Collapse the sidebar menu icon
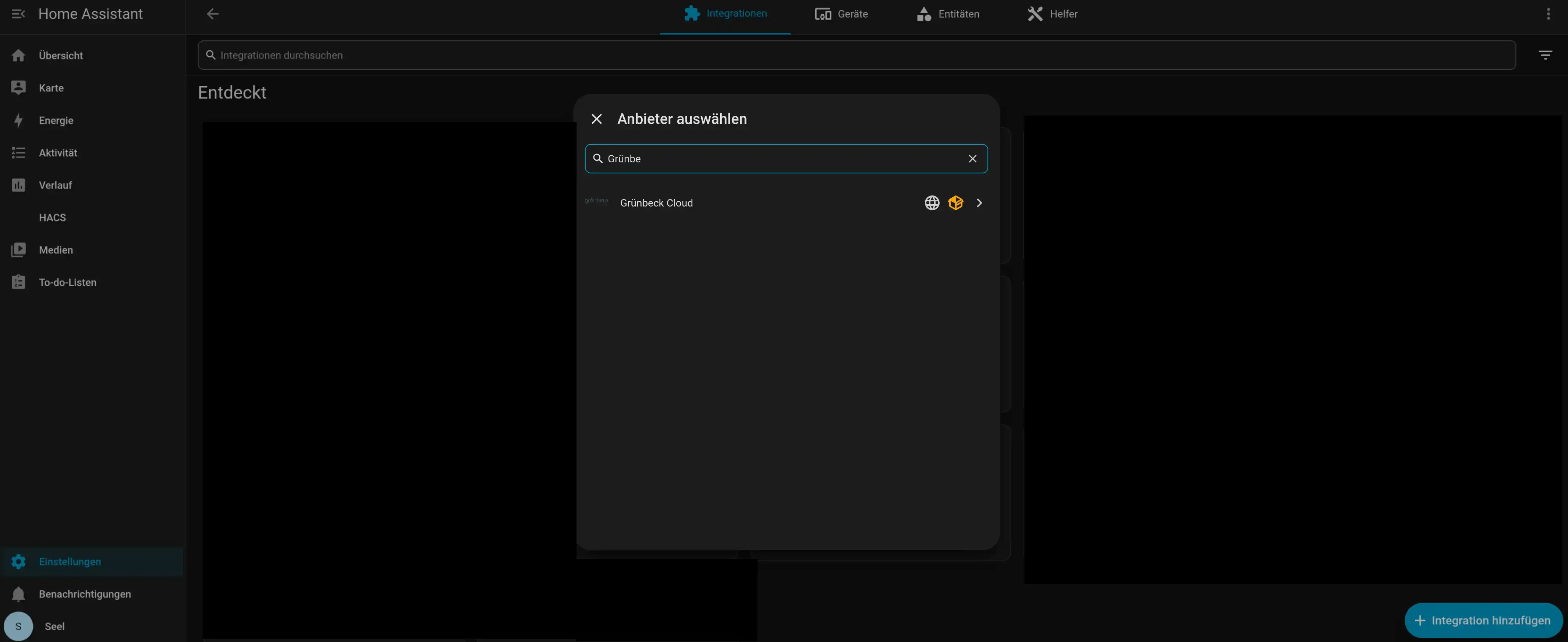Screen dimensions: 1568x642 coord(18,13)
